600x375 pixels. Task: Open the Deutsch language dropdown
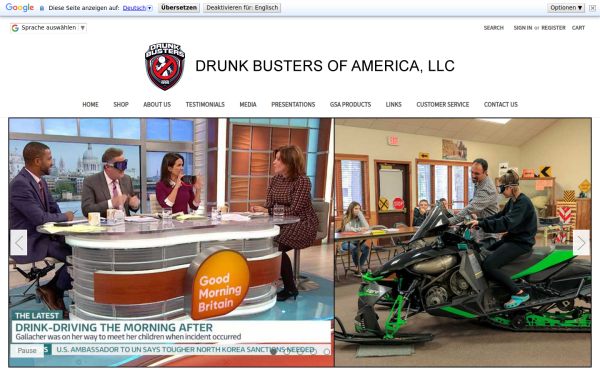coord(137,8)
